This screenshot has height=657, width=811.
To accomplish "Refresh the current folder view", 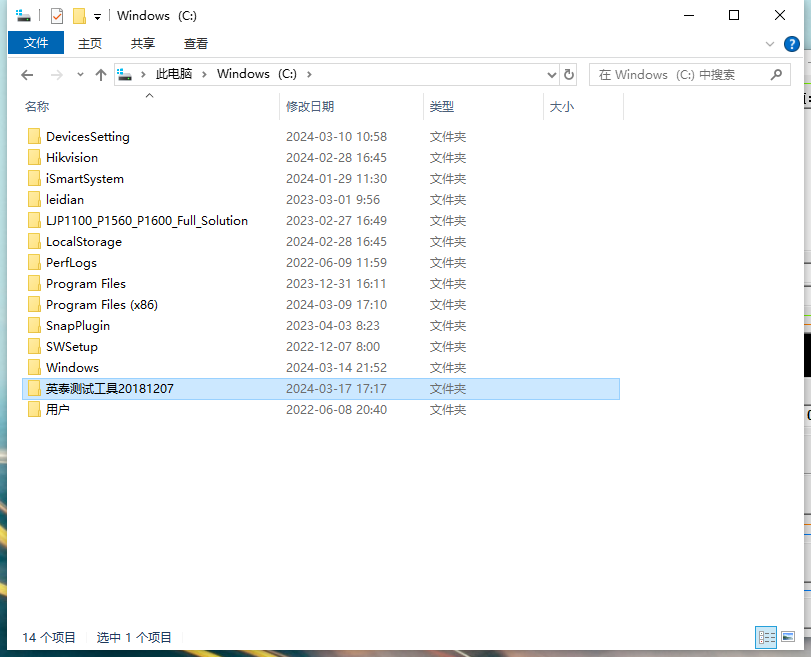I will coord(569,75).
